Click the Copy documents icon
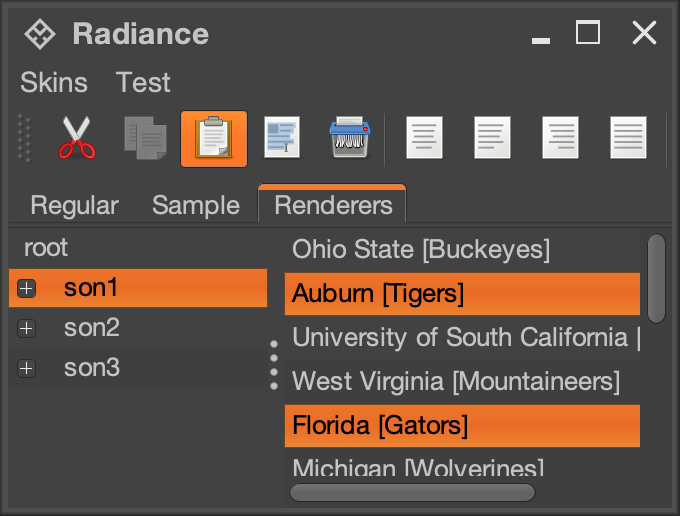 pos(145,138)
